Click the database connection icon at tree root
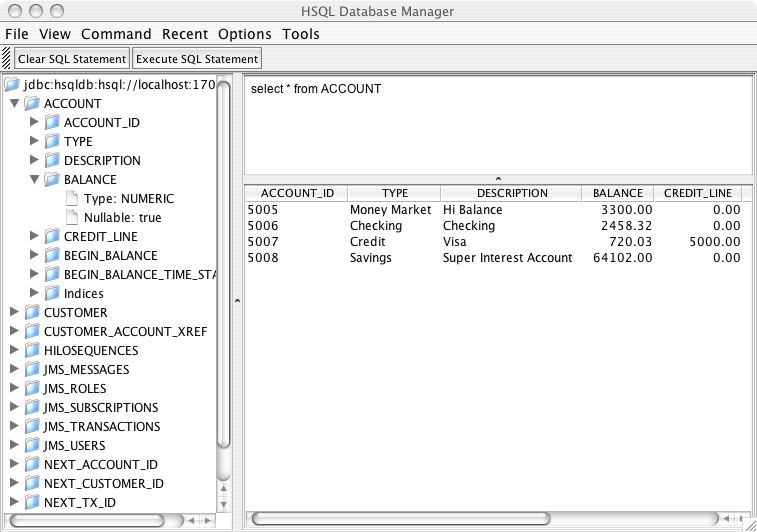 pyautogui.click(x=13, y=84)
